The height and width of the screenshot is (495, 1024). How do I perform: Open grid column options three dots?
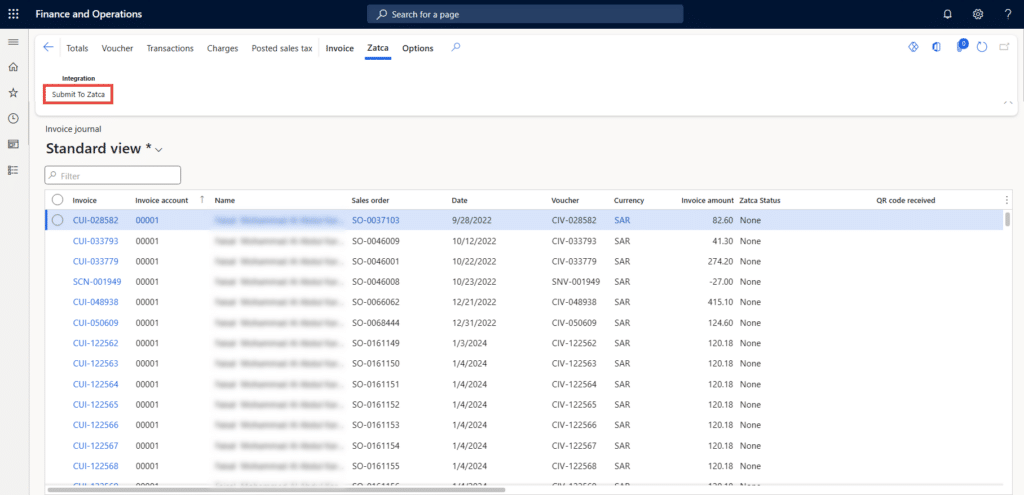[1006, 200]
